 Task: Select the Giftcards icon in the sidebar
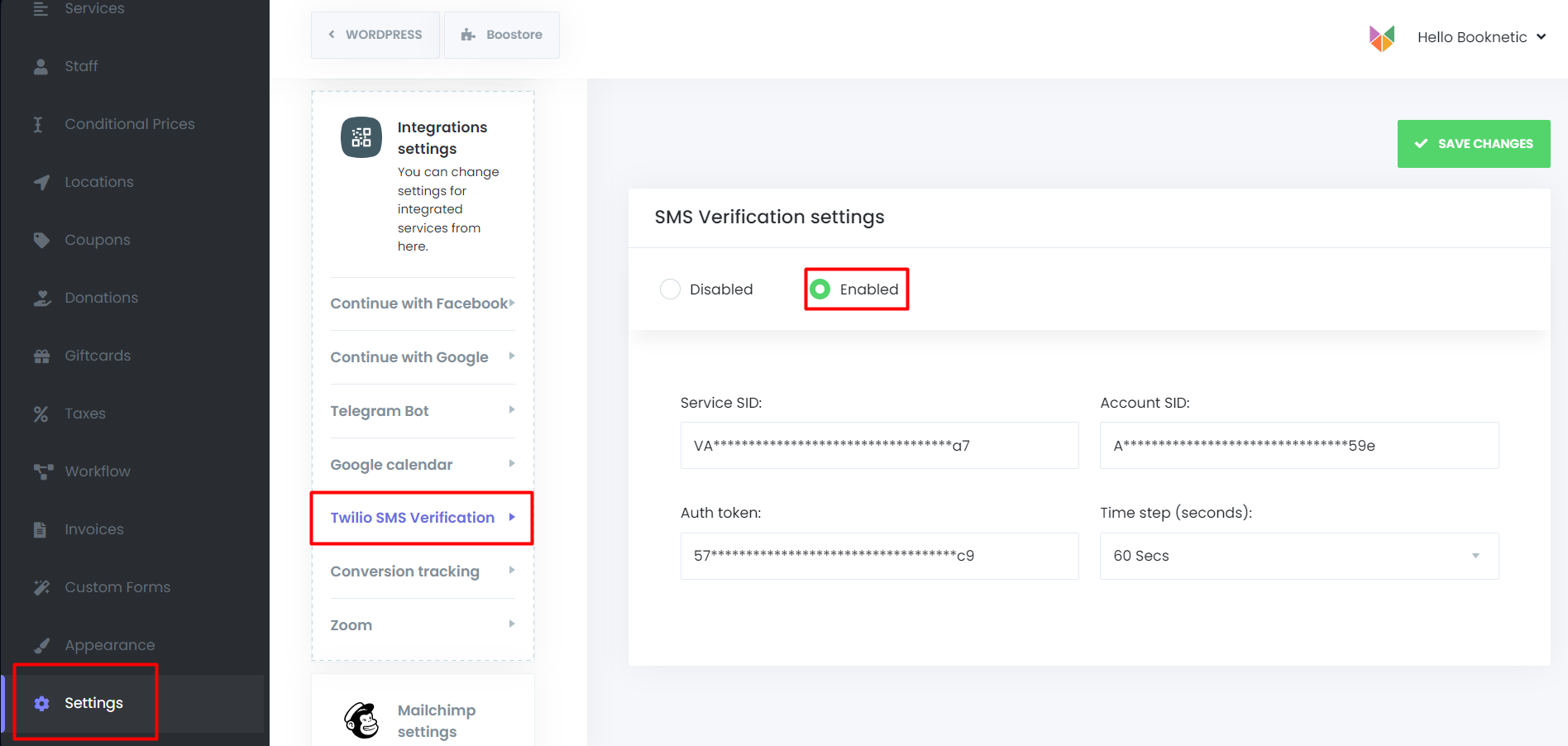pos(41,355)
